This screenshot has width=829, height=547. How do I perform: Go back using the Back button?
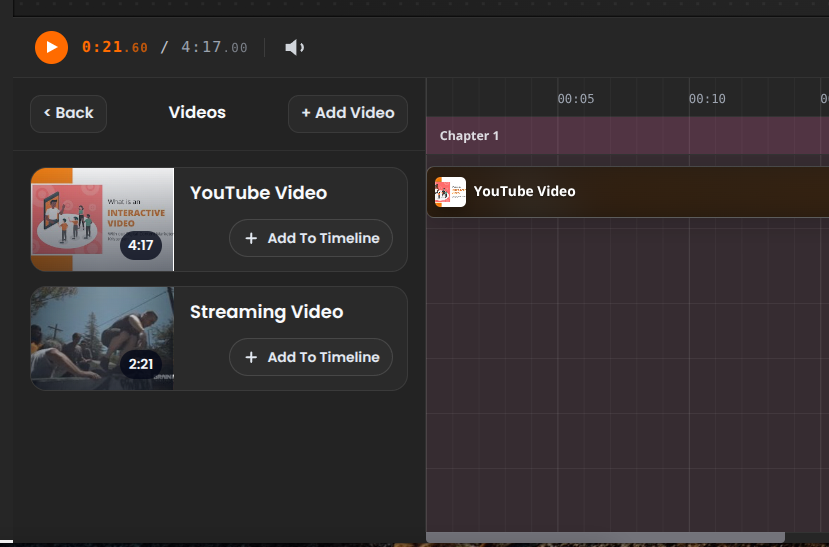[x=68, y=114]
